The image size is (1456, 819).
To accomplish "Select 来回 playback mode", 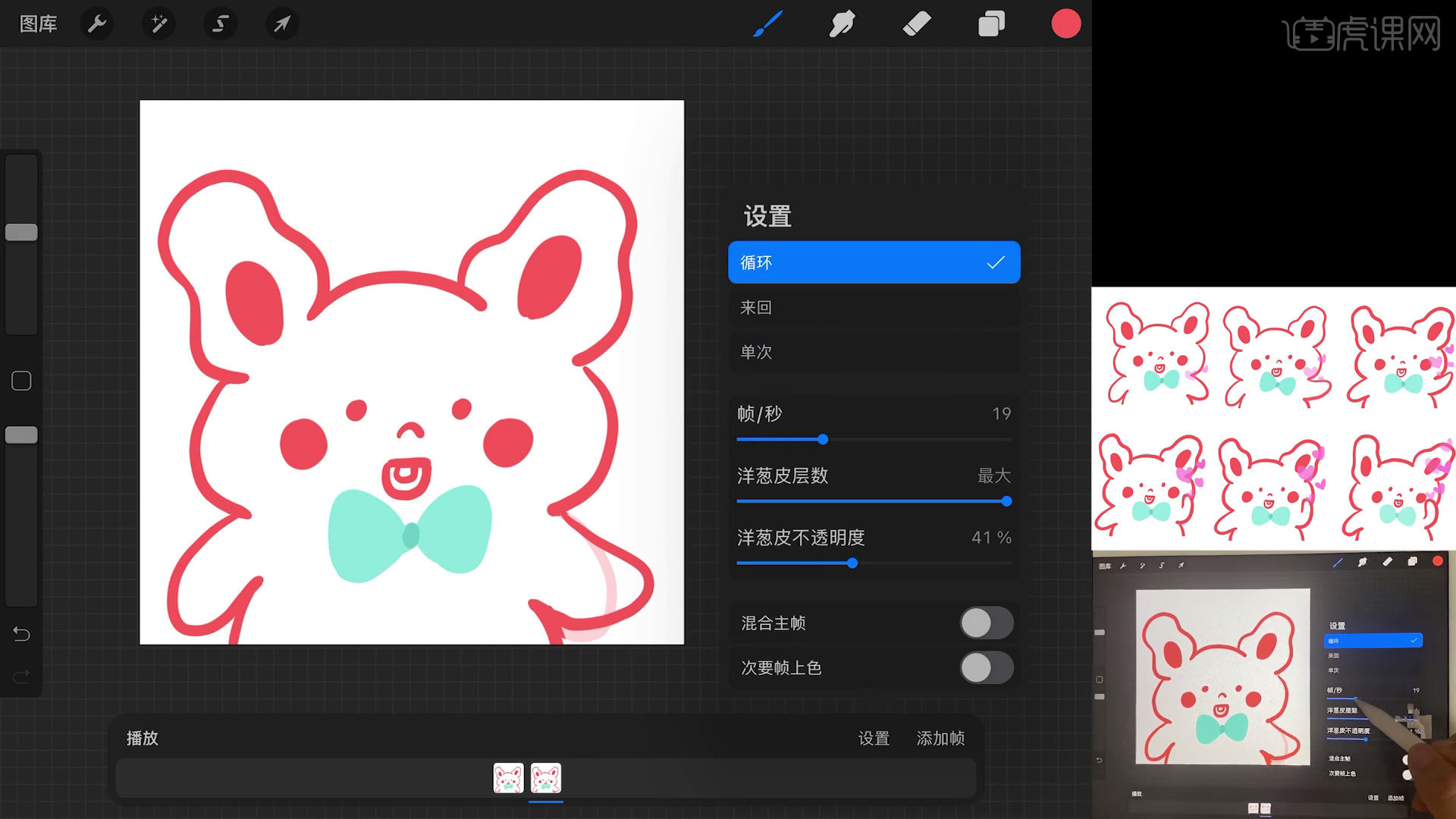I will pos(874,307).
